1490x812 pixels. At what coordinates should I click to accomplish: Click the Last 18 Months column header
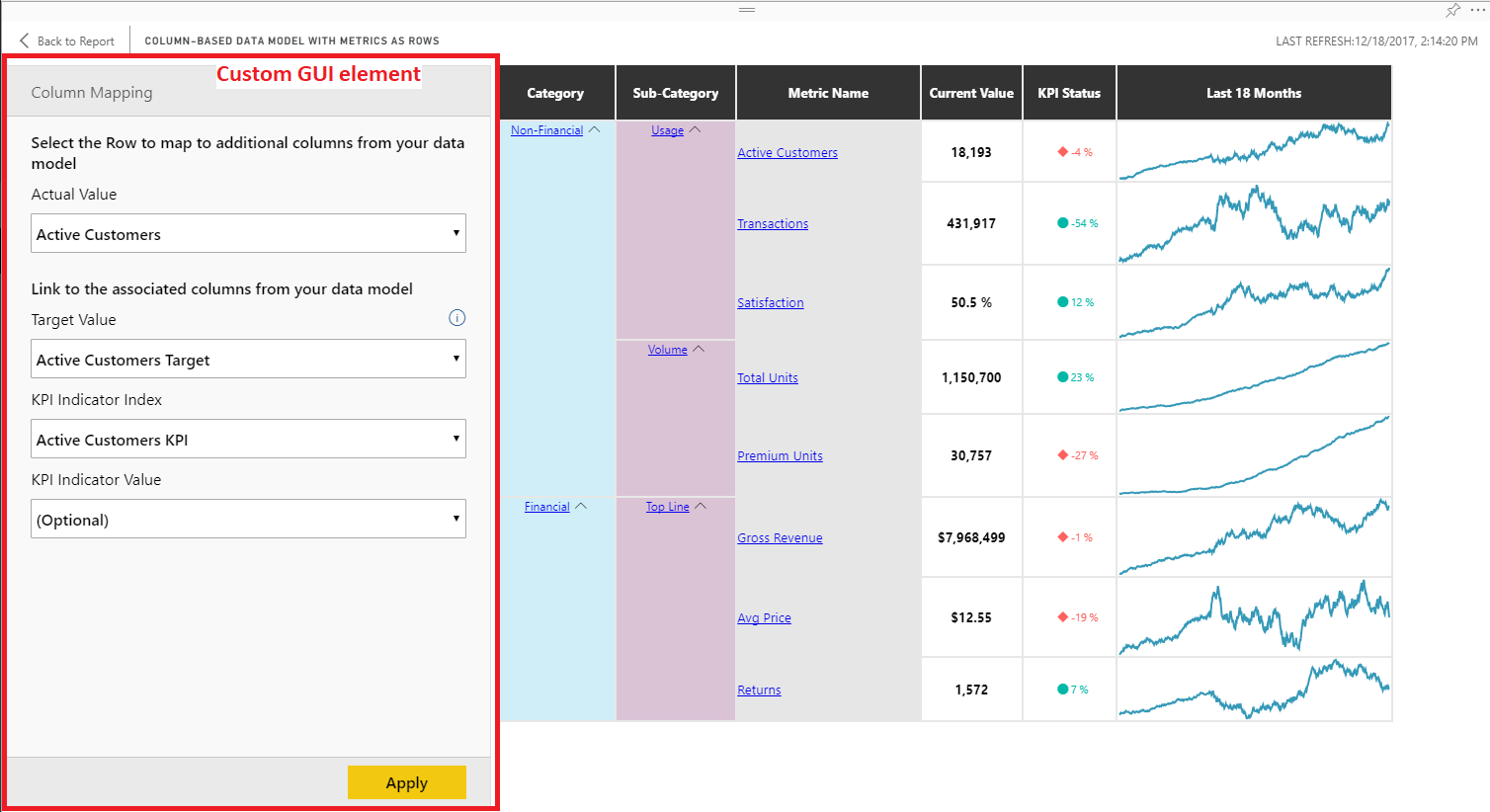[1254, 93]
